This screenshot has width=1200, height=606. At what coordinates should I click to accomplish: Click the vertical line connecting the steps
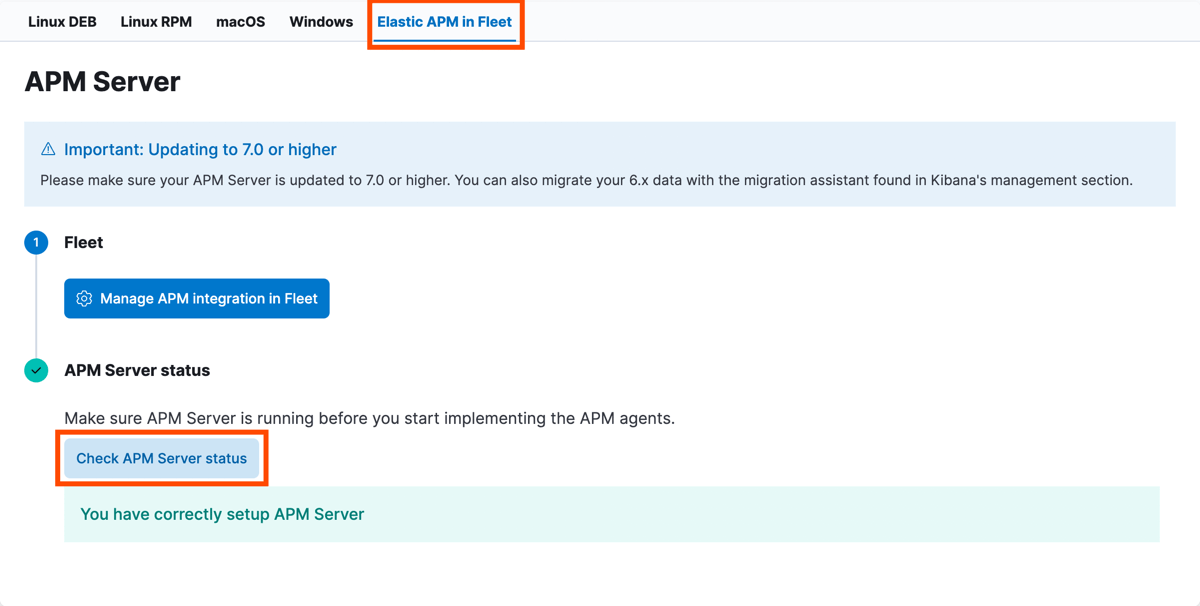tap(36, 305)
